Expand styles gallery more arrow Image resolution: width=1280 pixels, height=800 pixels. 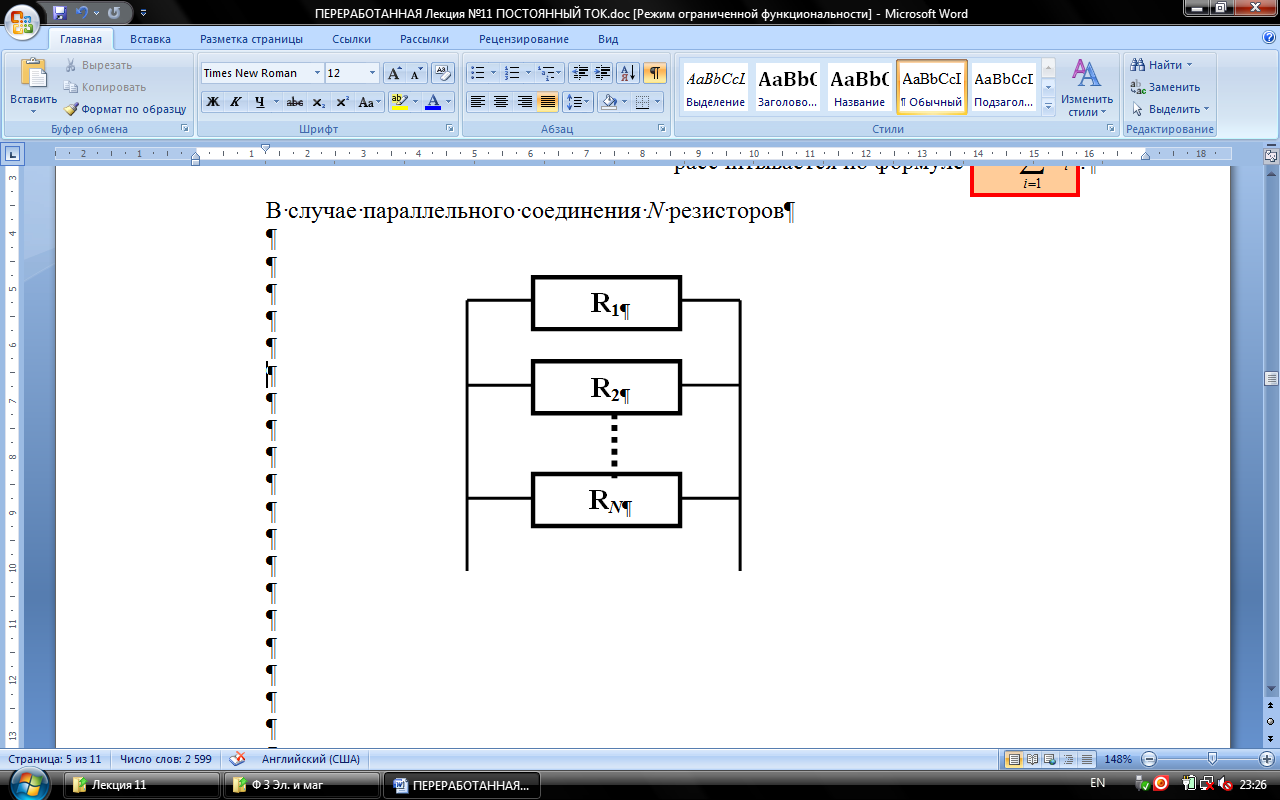1048,109
